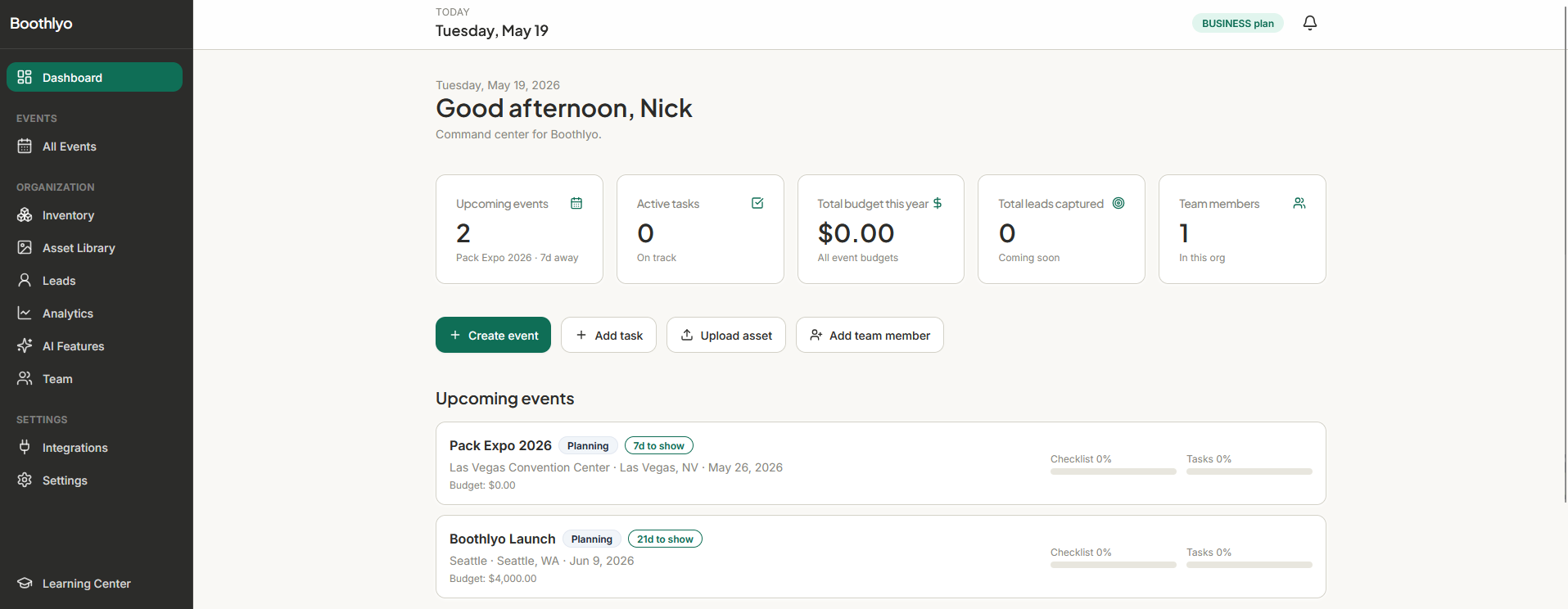Click the Integrations plug icon
The height and width of the screenshot is (609, 1568).
[x=25, y=447]
